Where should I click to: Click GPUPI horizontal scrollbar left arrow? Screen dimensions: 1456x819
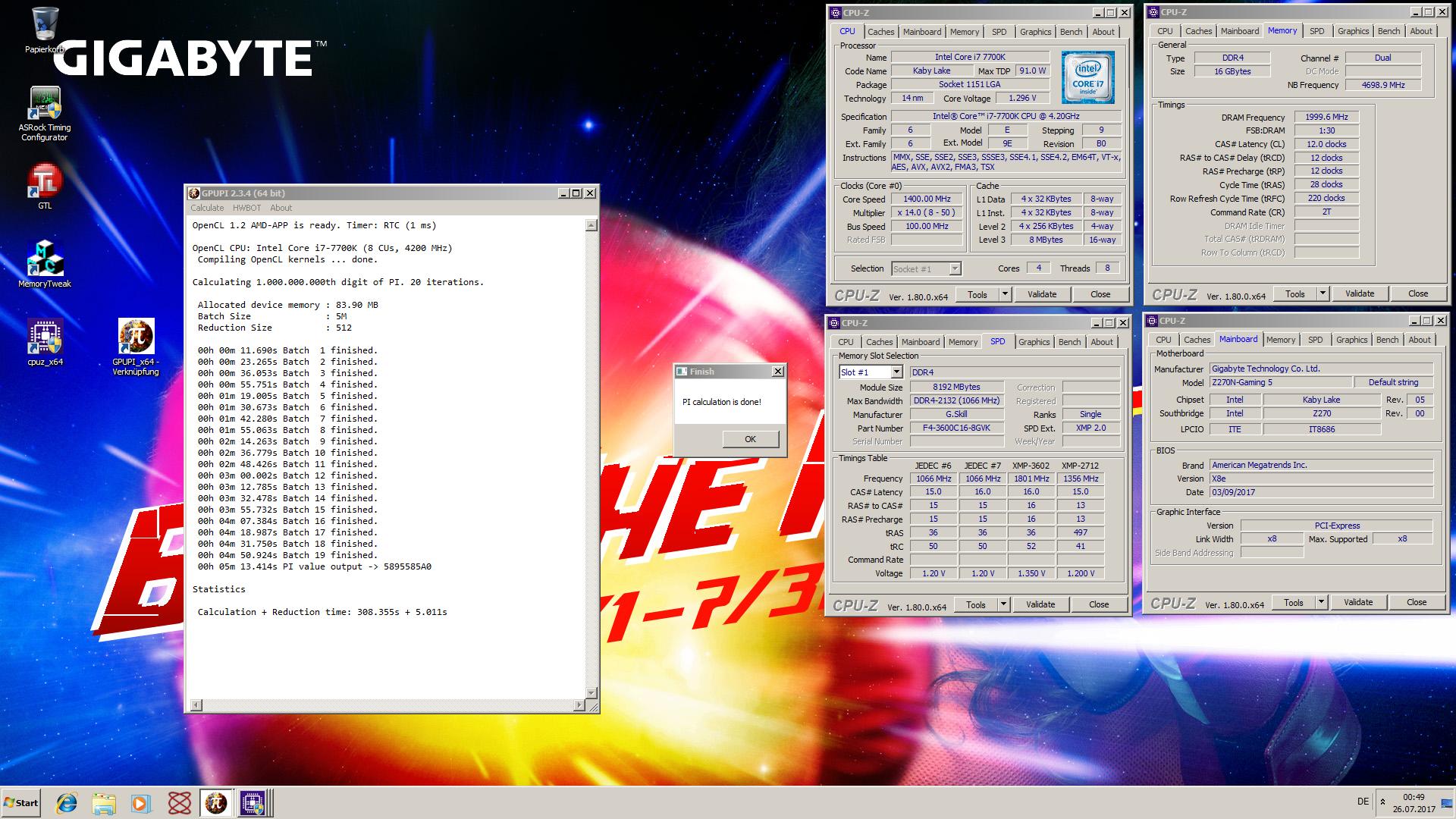tap(196, 705)
